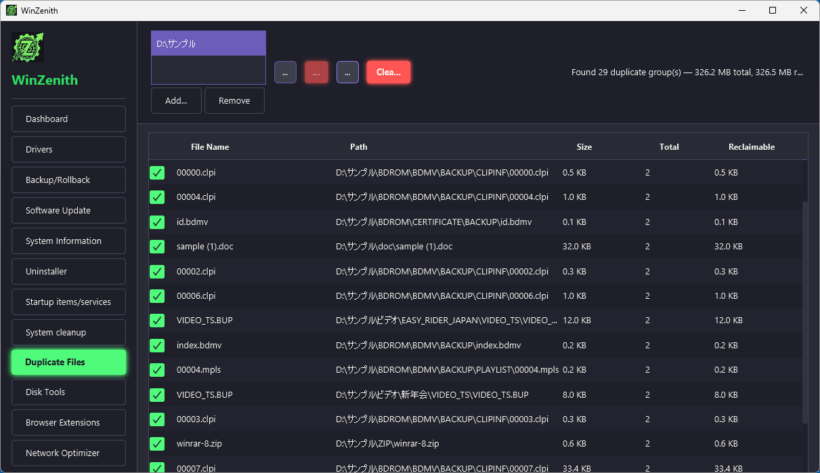Select the D:\サンプル folder entry
The height and width of the screenshot is (473, 820).
pos(209,43)
